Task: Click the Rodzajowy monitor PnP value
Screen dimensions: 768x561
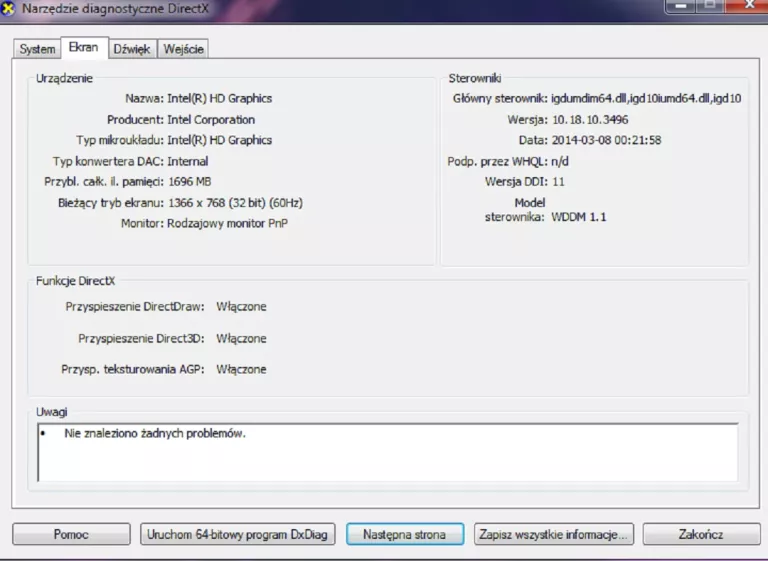Action: tap(227, 223)
